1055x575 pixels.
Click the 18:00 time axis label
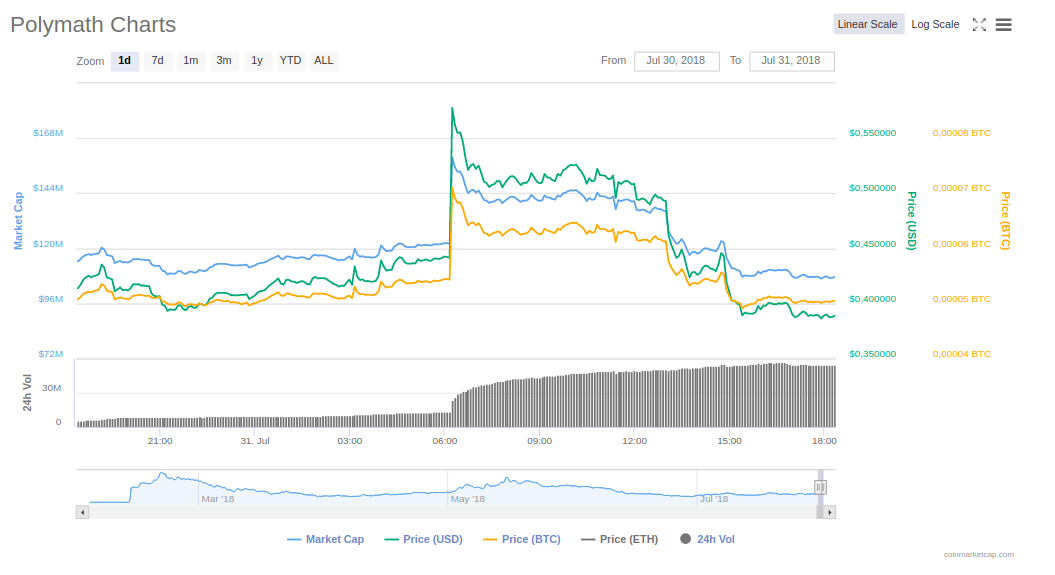pos(824,441)
